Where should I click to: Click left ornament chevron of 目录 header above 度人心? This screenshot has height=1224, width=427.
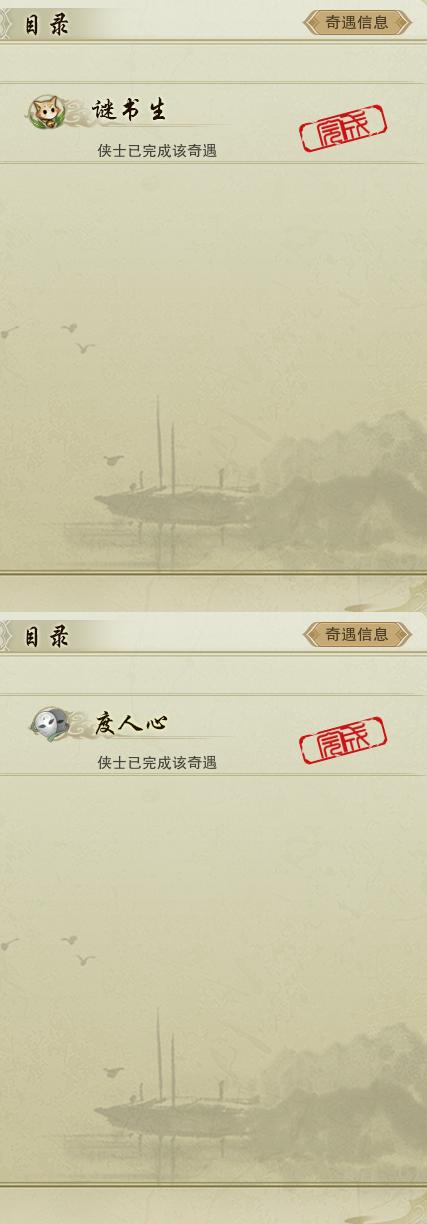pyautogui.click(x=4, y=636)
